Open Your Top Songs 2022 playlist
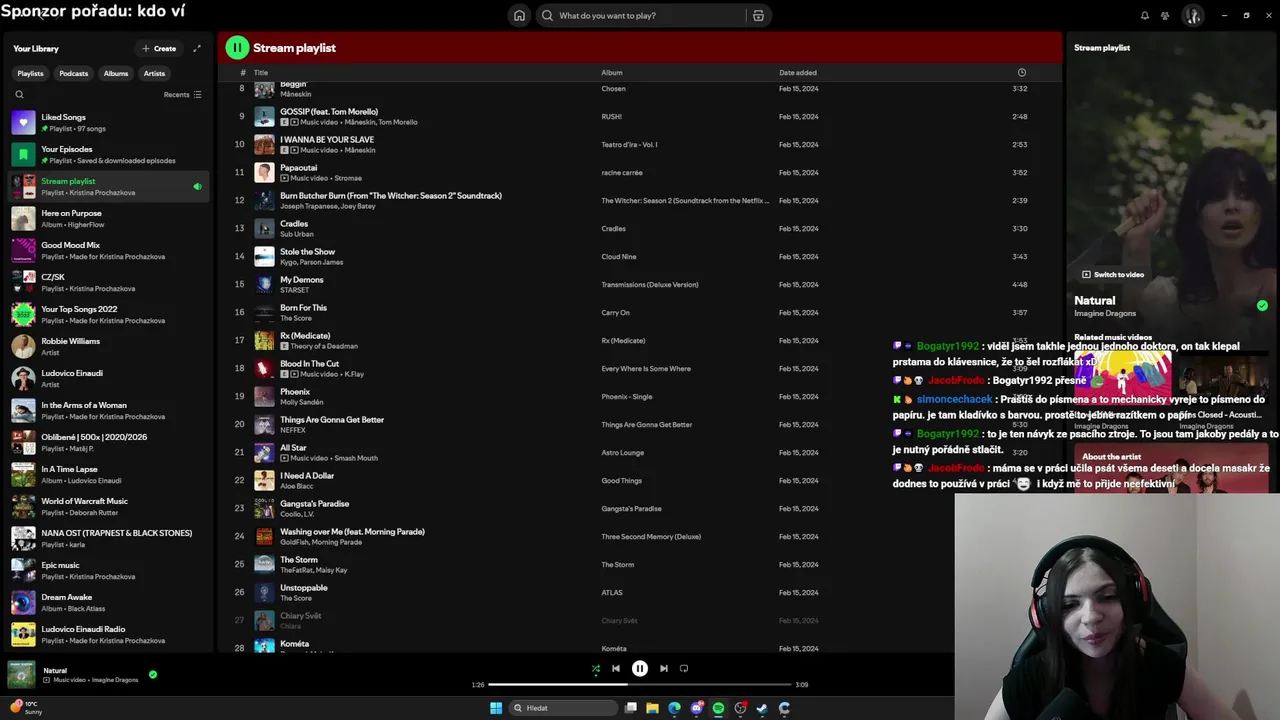Image resolution: width=1280 pixels, height=720 pixels. tap(108, 314)
